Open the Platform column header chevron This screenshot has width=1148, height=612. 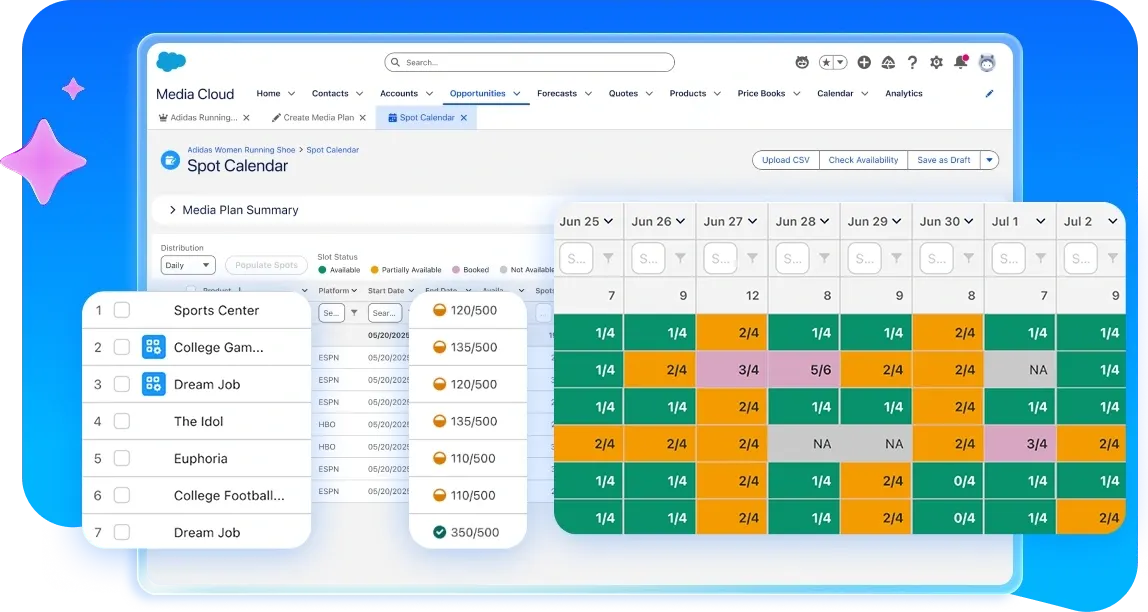pos(354,291)
